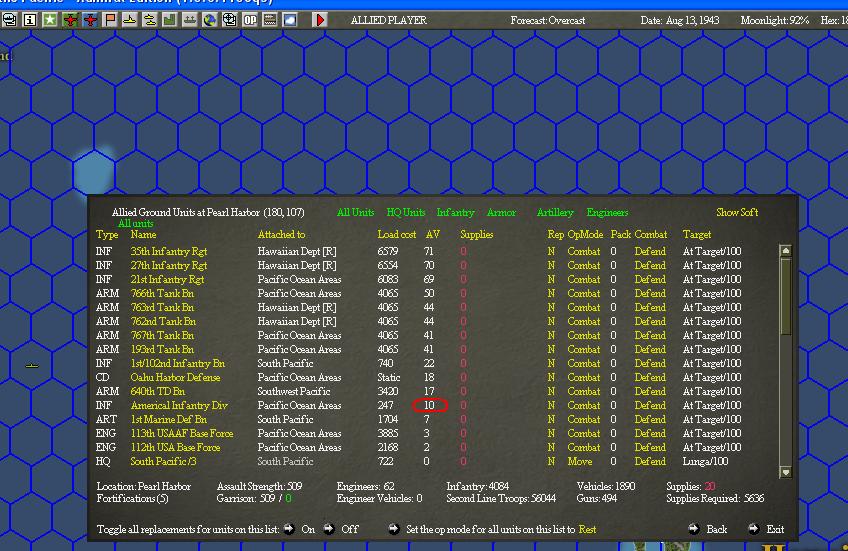
Task: Filter list to Armor units
Action: [501, 213]
